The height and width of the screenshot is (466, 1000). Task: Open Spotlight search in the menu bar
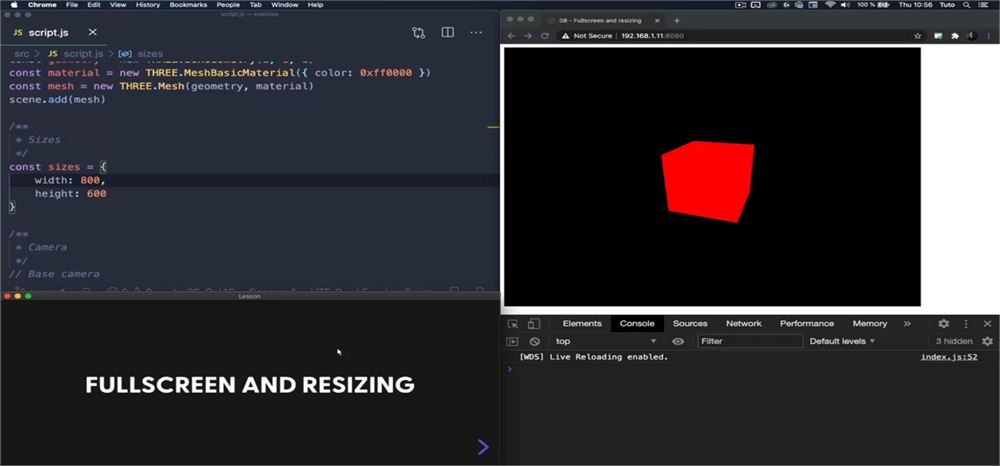(967, 4)
